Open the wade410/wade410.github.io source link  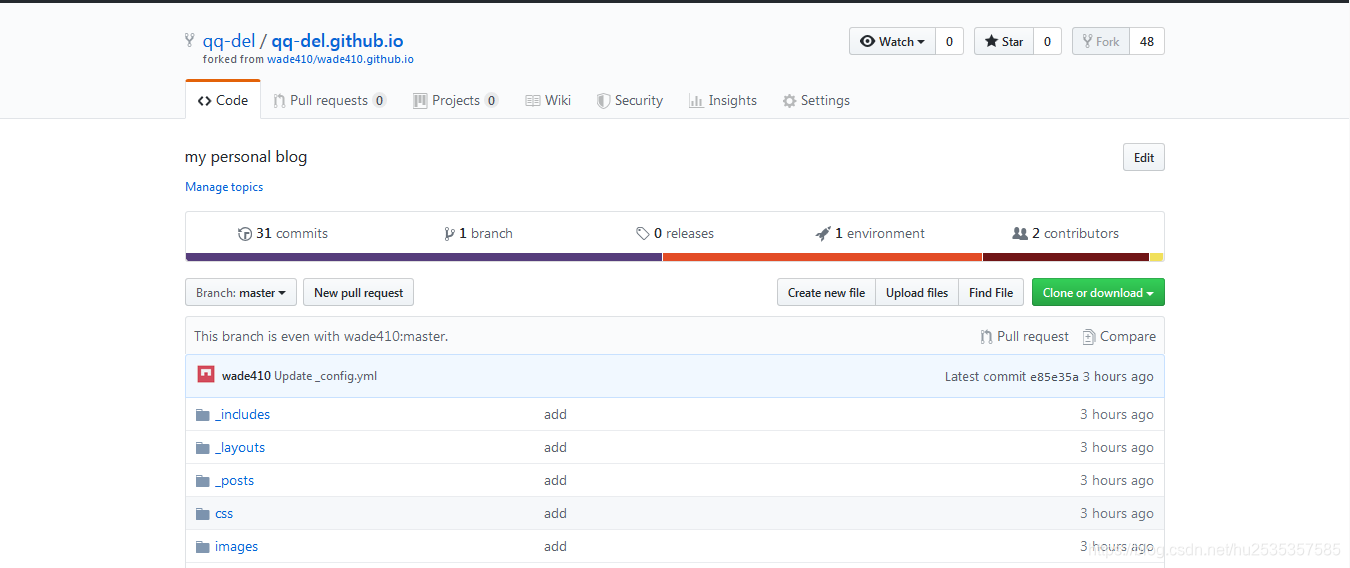[340, 59]
